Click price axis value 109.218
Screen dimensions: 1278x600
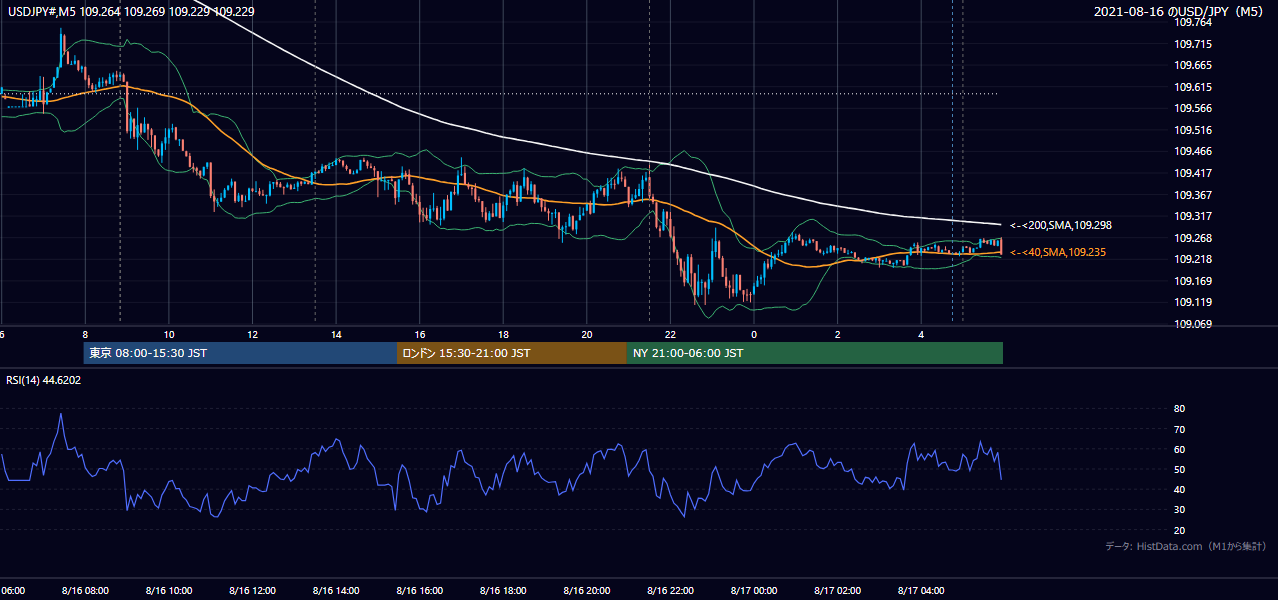[x=1193, y=259]
